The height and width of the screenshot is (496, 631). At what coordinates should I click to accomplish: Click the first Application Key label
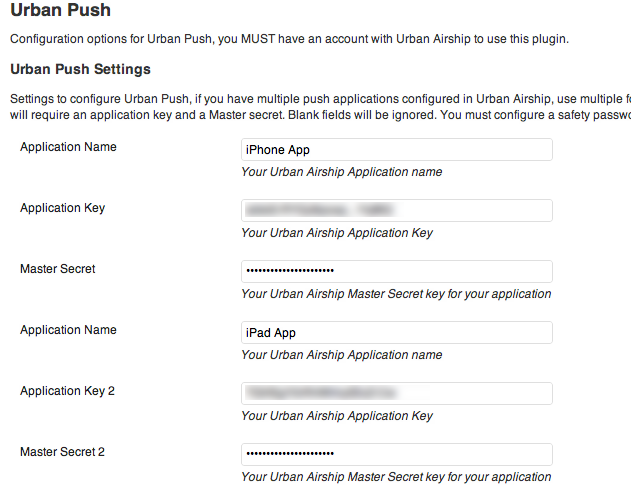tap(62, 208)
